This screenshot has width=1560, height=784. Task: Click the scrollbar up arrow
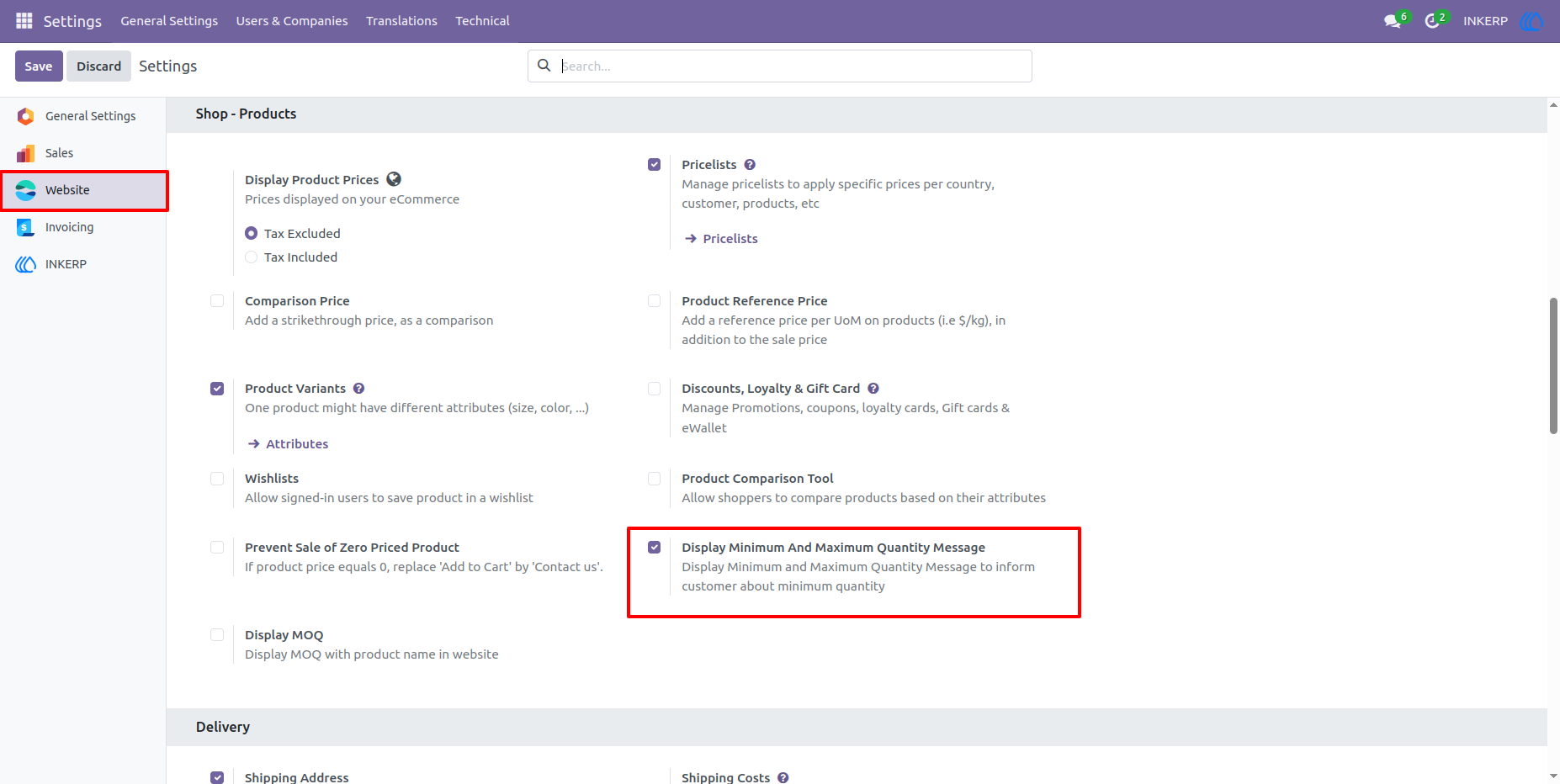[x=1553, y=105]
